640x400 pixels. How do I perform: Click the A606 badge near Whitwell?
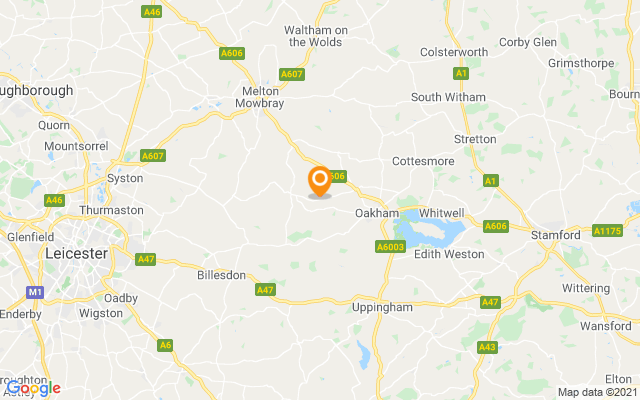point(496,226)
